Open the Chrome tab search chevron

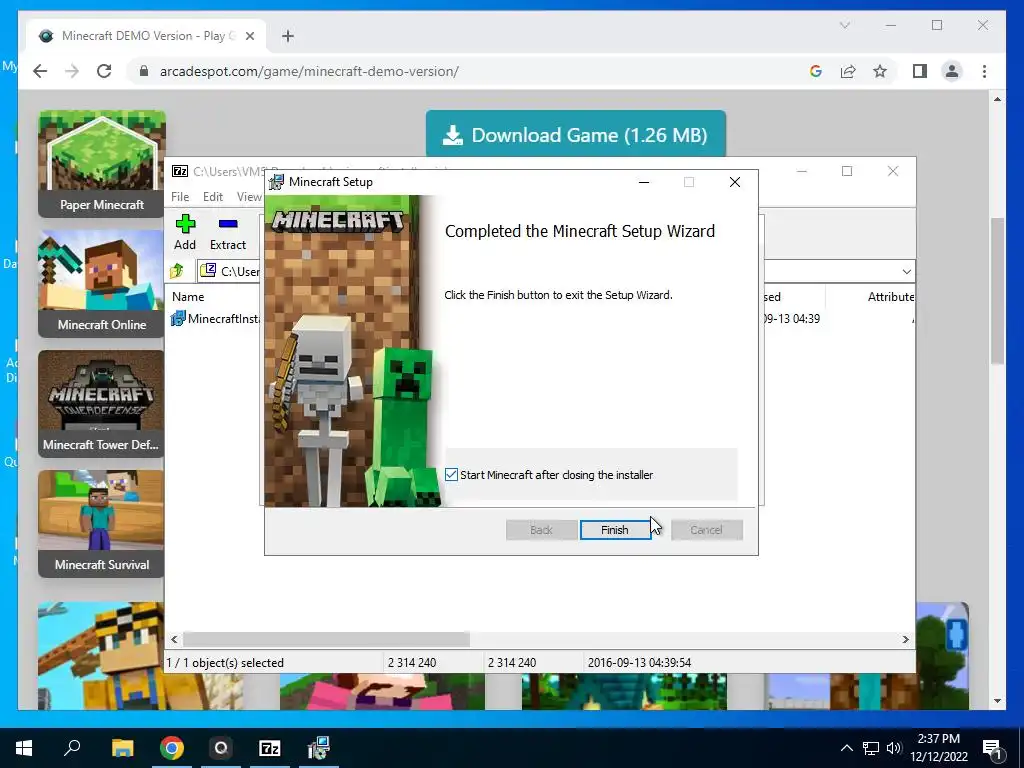[844, 25]
